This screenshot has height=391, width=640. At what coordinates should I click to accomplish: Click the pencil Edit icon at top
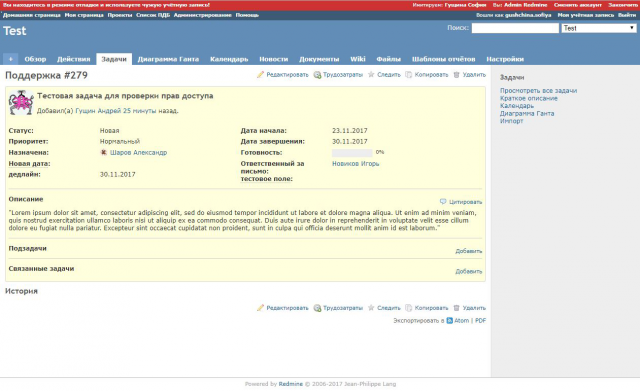click(x=260, y=75)
